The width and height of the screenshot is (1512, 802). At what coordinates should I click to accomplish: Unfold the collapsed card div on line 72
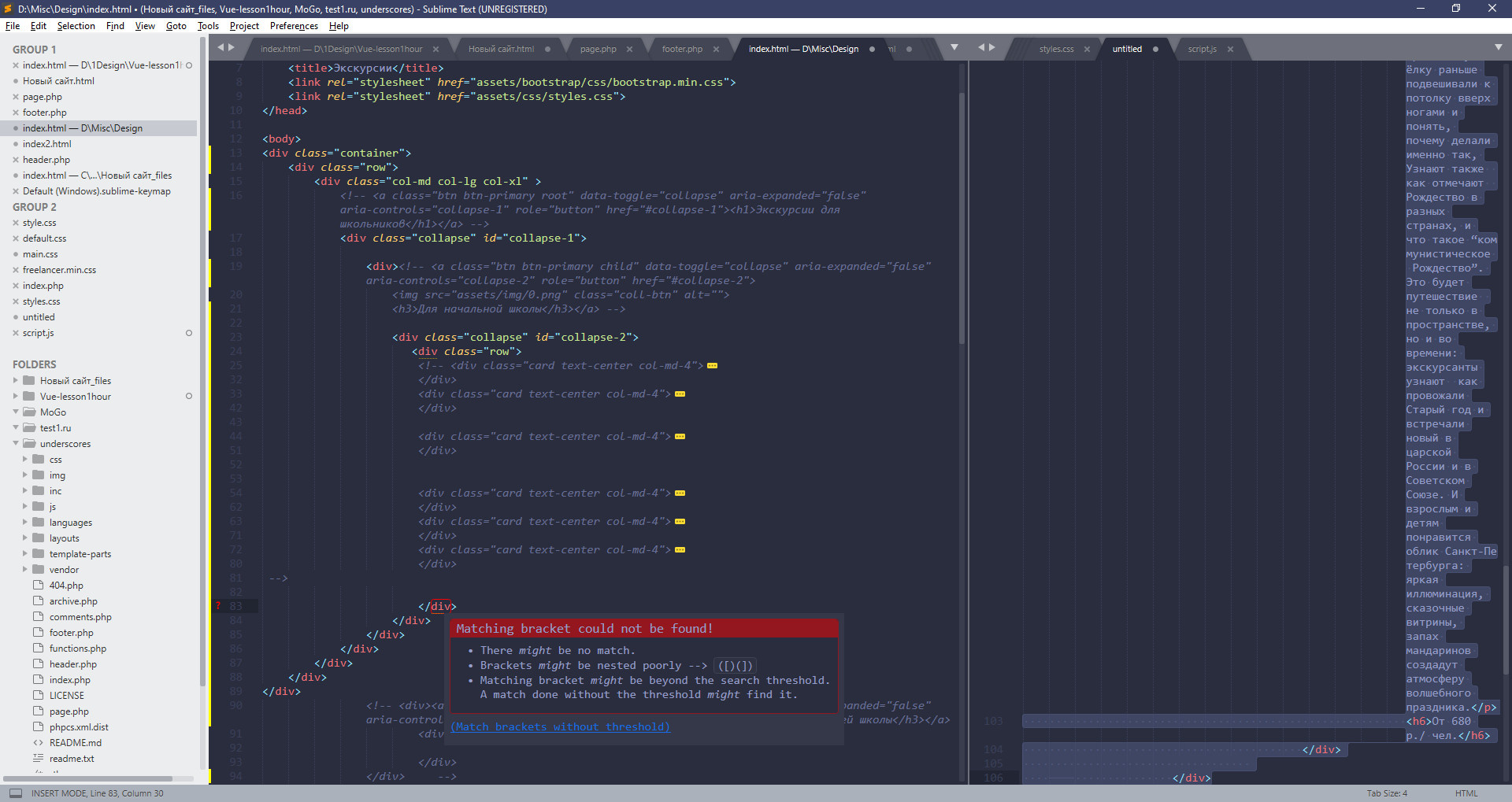point(680,550)
